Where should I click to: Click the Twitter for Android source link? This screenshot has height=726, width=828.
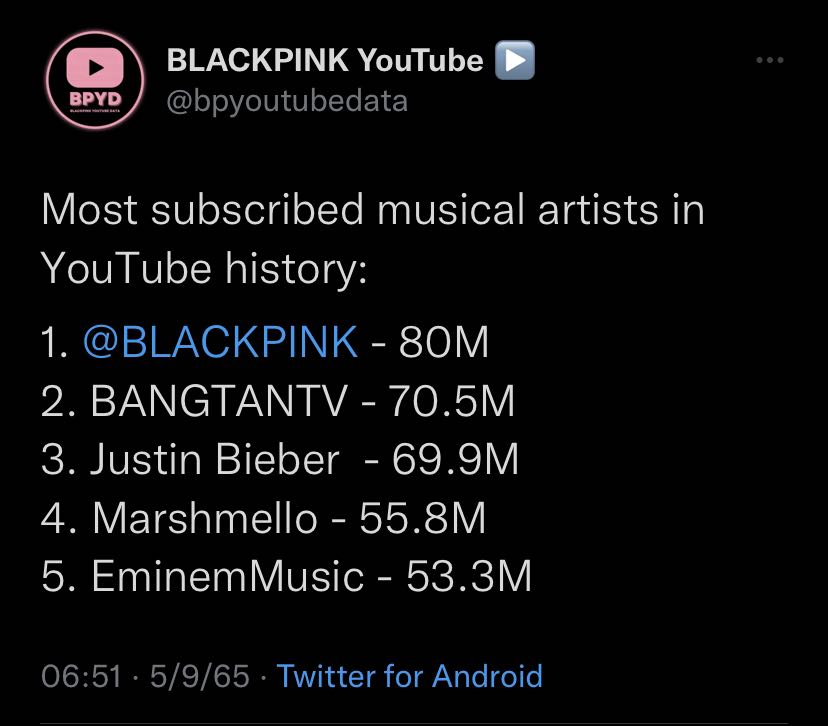[x=409, y=676]
